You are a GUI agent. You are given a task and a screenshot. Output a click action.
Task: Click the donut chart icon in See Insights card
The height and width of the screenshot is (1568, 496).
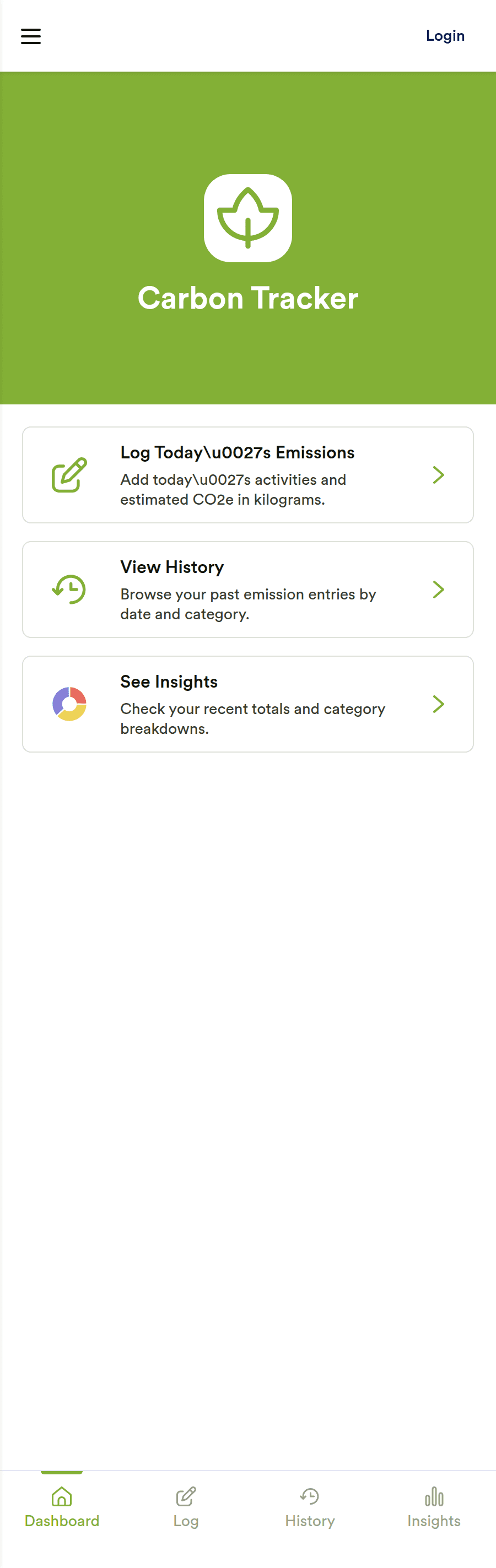pyautogui.click(x=69, y=704)
